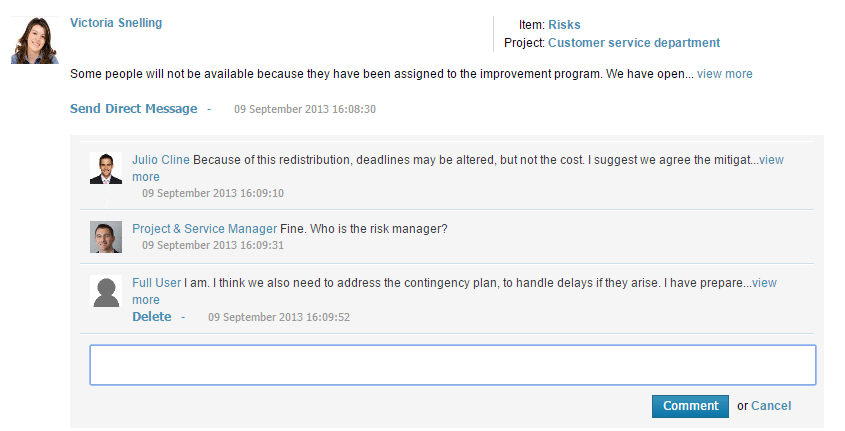Expand Victoria's post with view more
The height and width of the screenshot is (431, 845).
coord(725,74)
